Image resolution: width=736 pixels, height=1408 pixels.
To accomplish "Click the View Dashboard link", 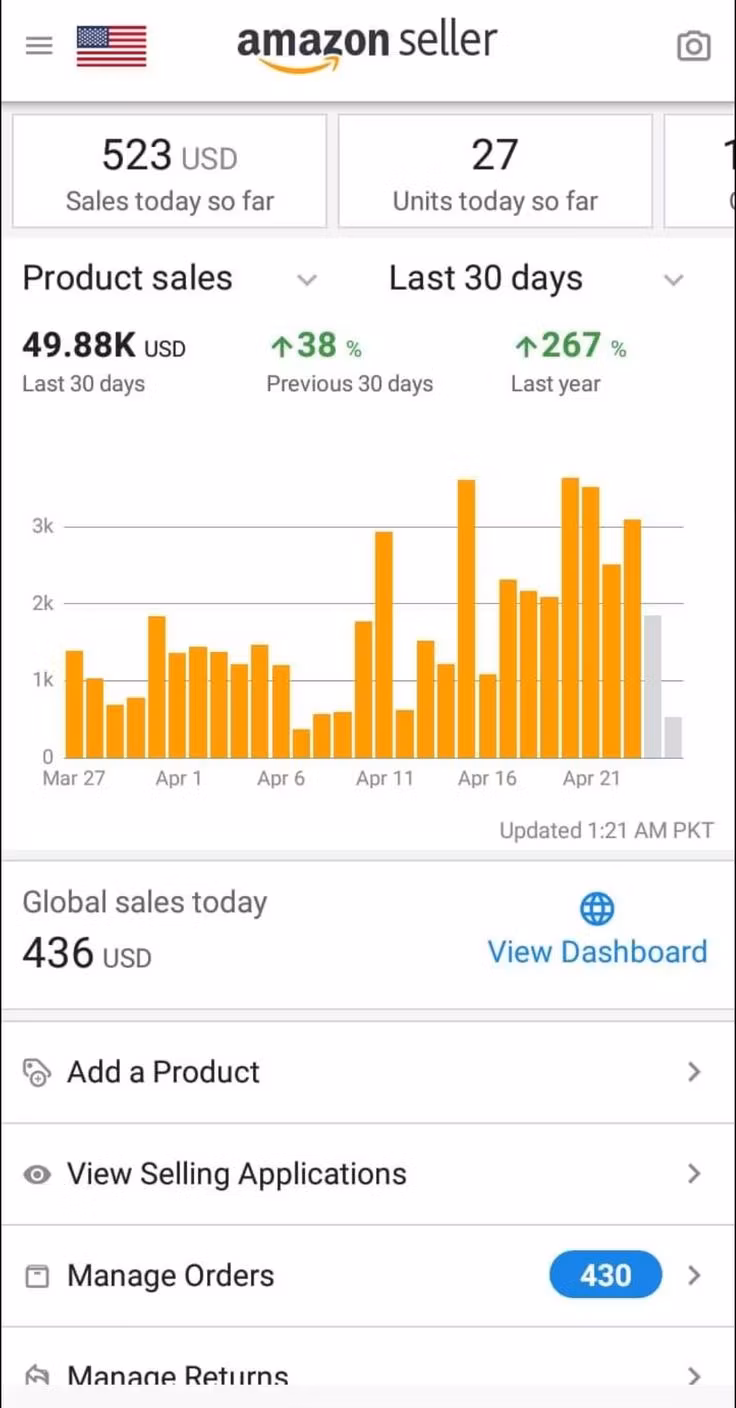I will [597, 952].
